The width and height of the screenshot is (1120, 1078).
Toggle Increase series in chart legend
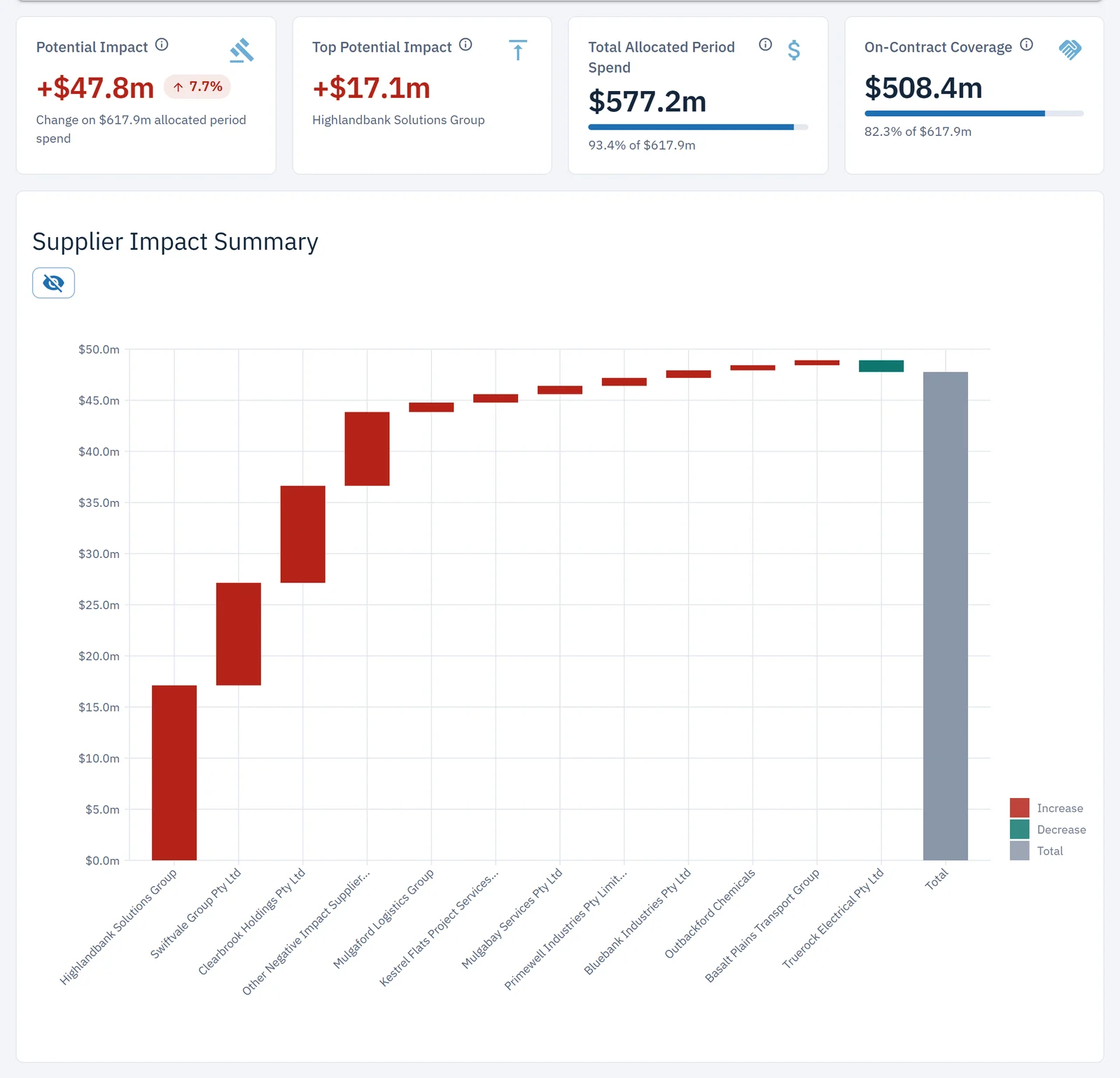1046,808
